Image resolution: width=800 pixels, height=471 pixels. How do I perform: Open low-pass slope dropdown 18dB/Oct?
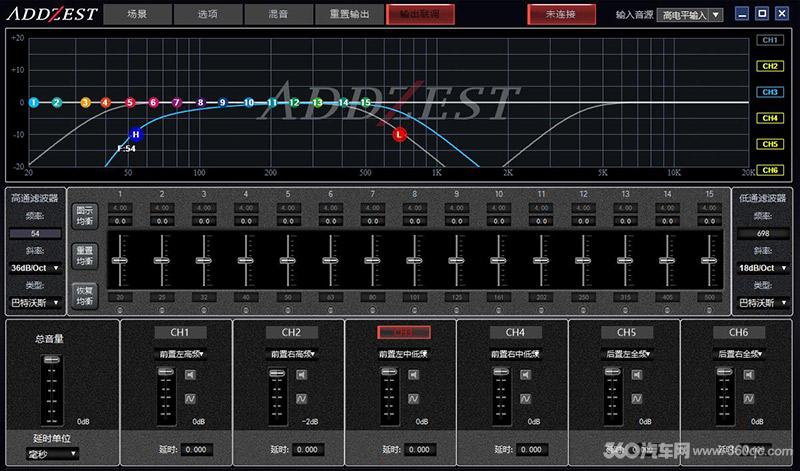(763, 268)
